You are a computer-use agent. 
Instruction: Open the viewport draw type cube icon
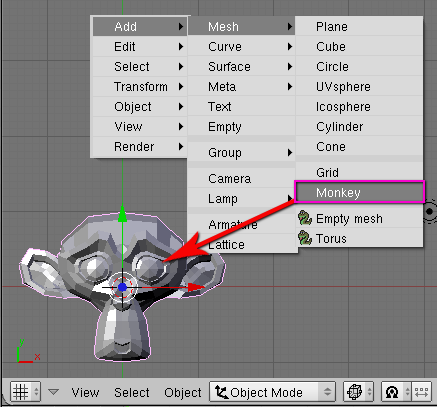pos(354,392)
